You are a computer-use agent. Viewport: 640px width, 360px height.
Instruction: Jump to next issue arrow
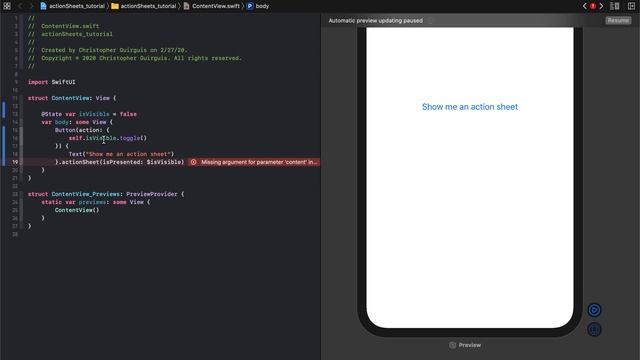(x=601, y=6)
